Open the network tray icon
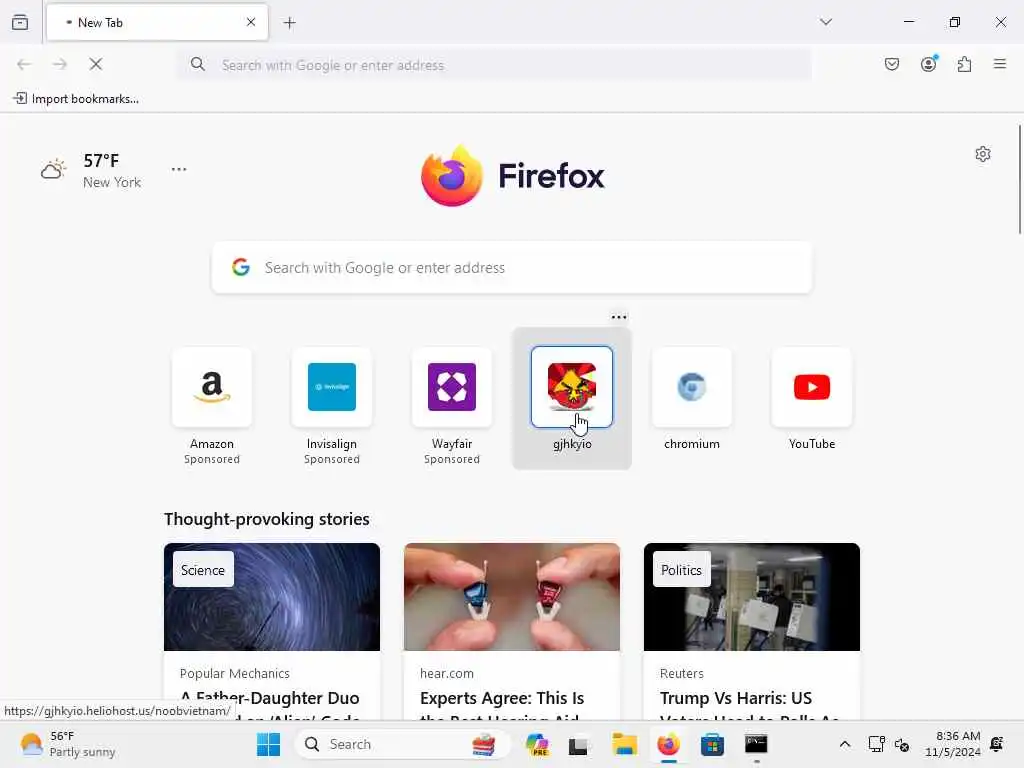Image resolution: width=1024 pixels, height=768 pixels. tap(876, 744)
